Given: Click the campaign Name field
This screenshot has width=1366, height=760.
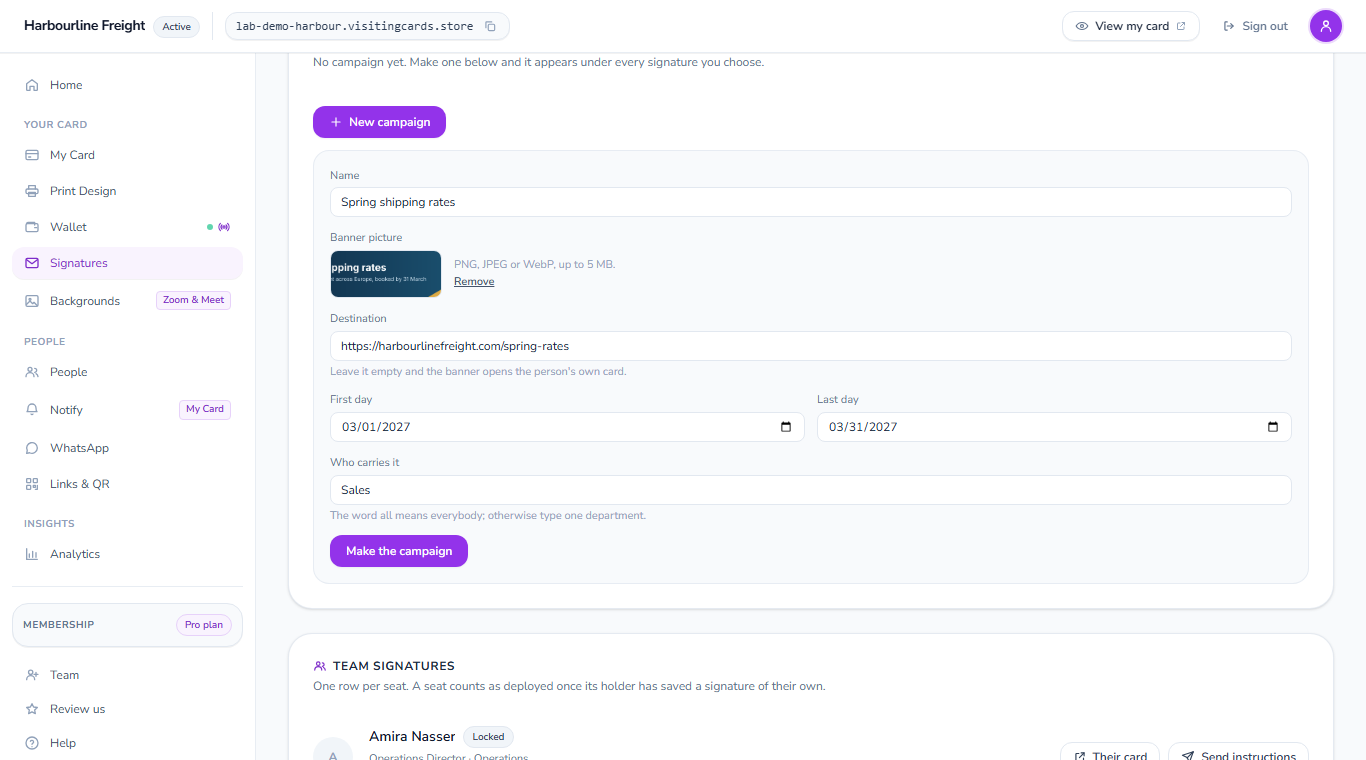Looking at the screenshot, I should pyautogui.click(x=810, y=202).
